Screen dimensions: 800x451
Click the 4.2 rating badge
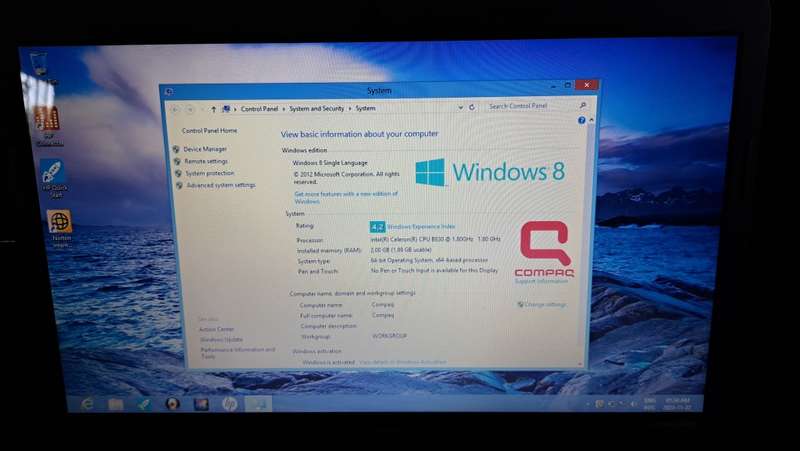coord(377,227)
